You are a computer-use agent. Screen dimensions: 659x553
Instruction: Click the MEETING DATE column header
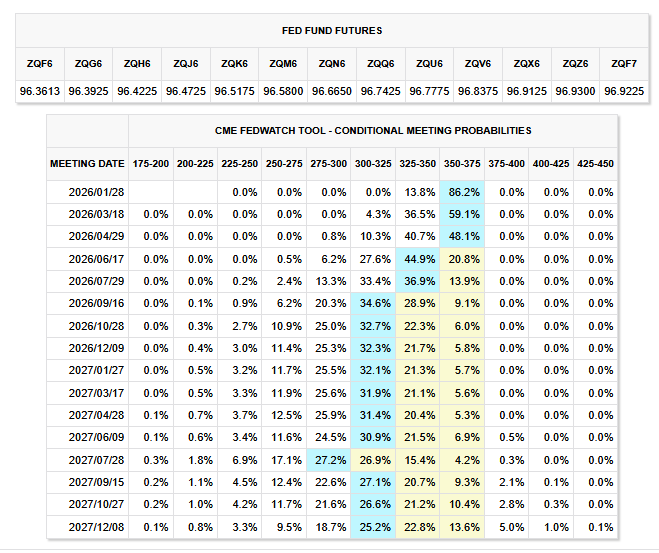[88, 163]
